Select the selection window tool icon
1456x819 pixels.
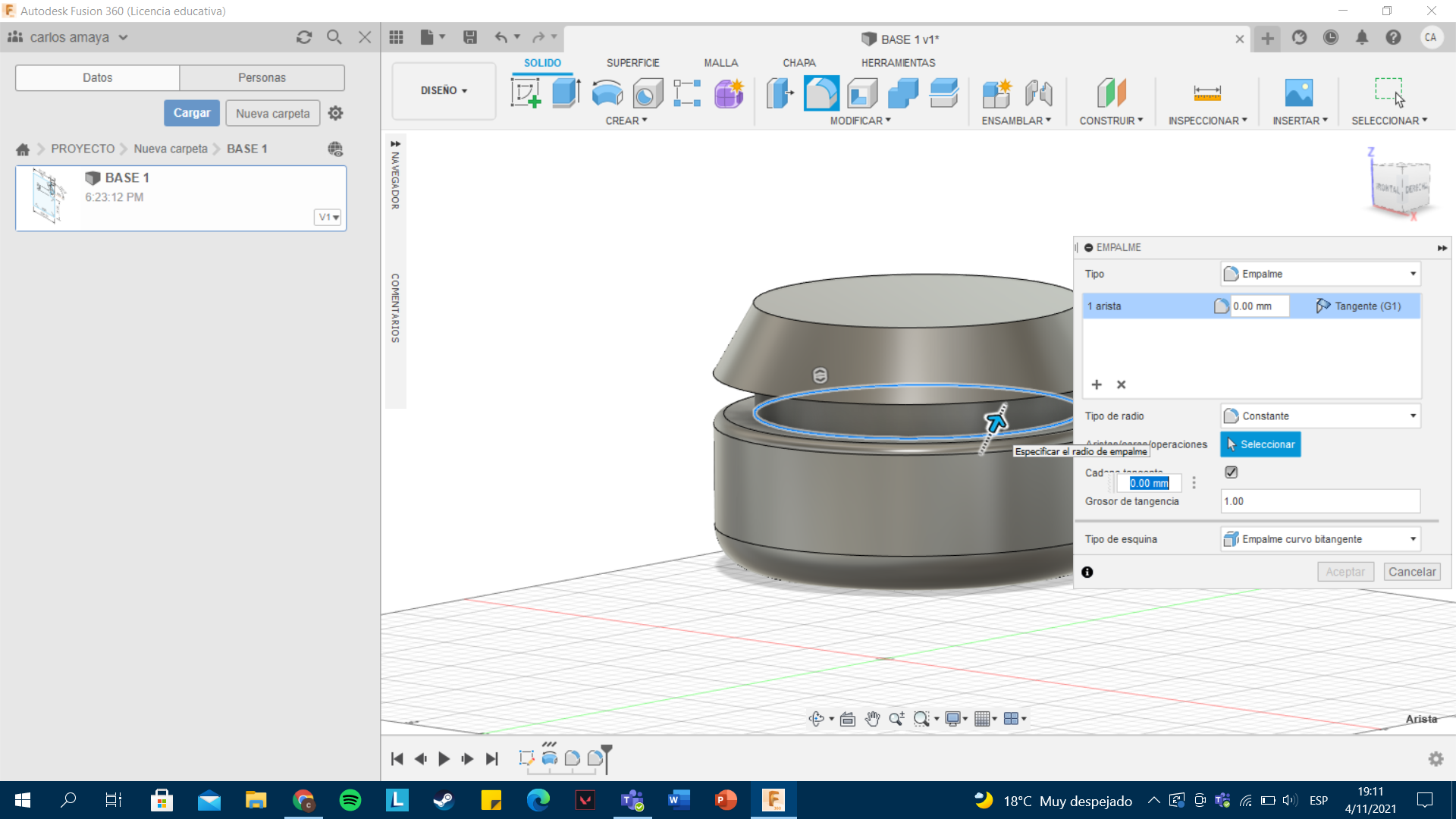[1389, 92]
